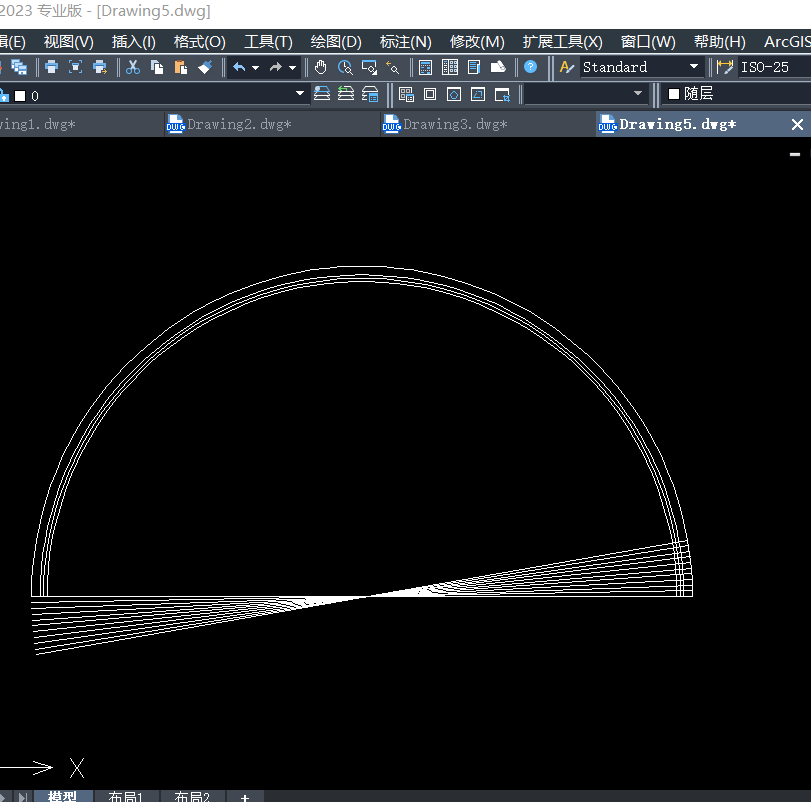Open the 绘图(D) menu
The width and height of the screenshot is (811, 802).
click(336, 42)
